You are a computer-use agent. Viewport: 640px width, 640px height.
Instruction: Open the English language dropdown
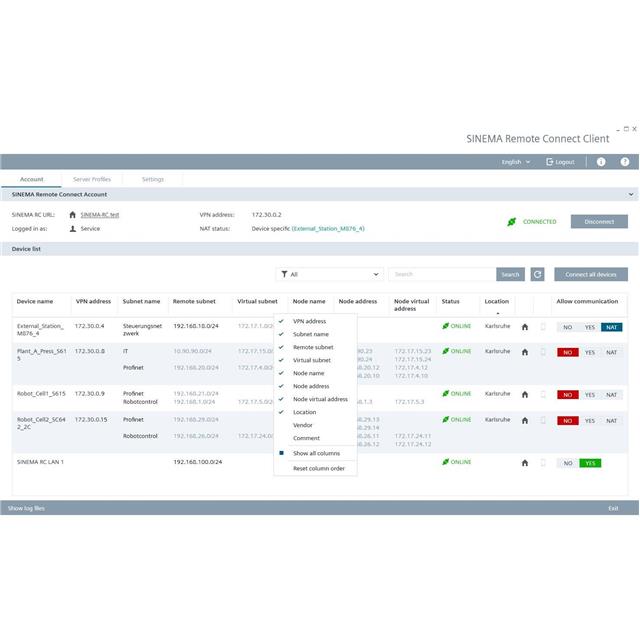coord(516,162)
